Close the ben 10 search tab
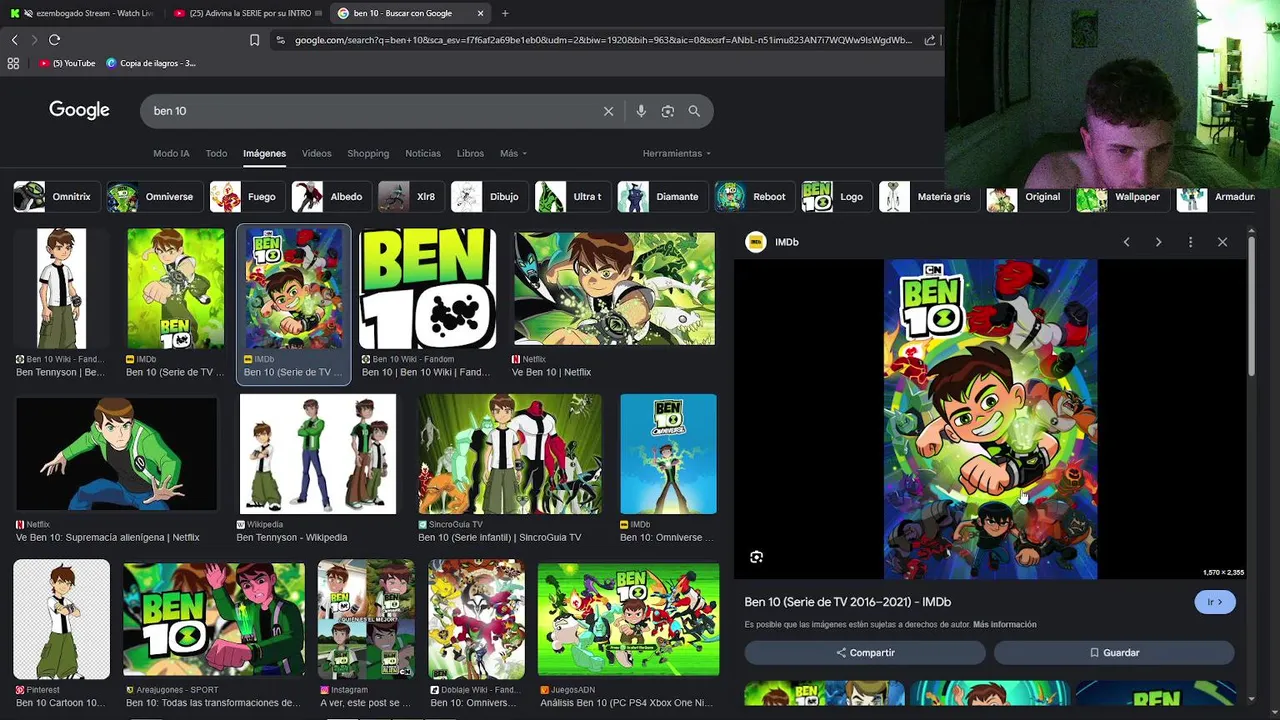Screen dimensions: 1280x720 pyautogui.click(x=480, y=13)
